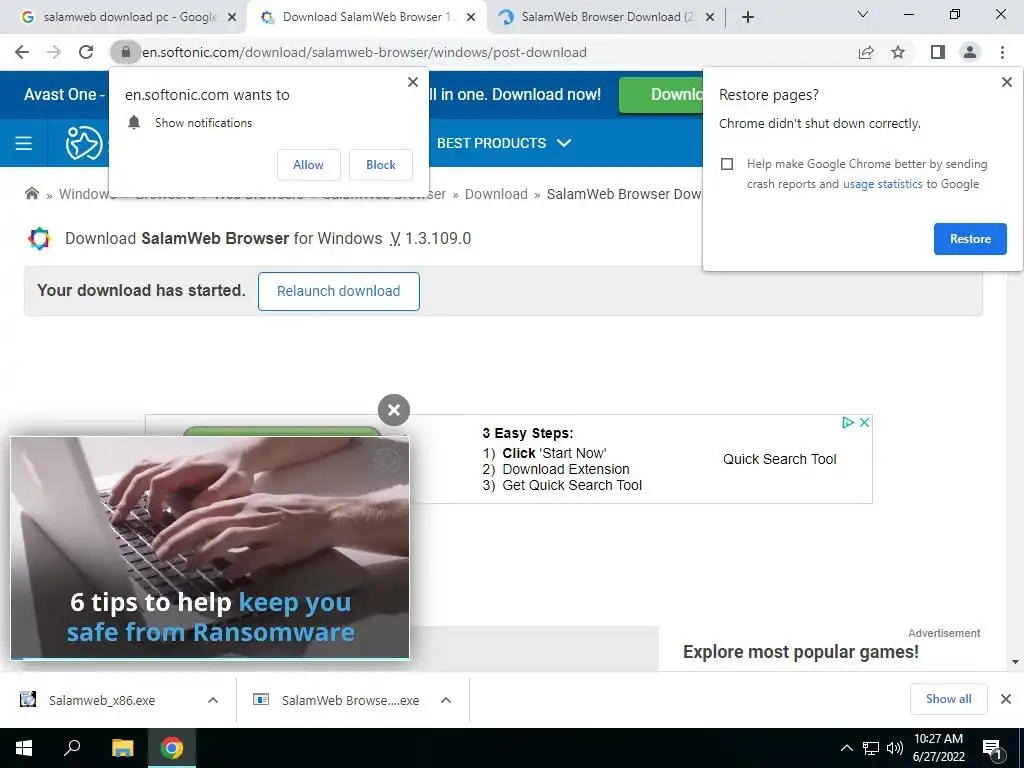Viewport: 1024px width, 768px height.
Task: Go to Softonic home breadcrumb icon
Action: (31, 193)
